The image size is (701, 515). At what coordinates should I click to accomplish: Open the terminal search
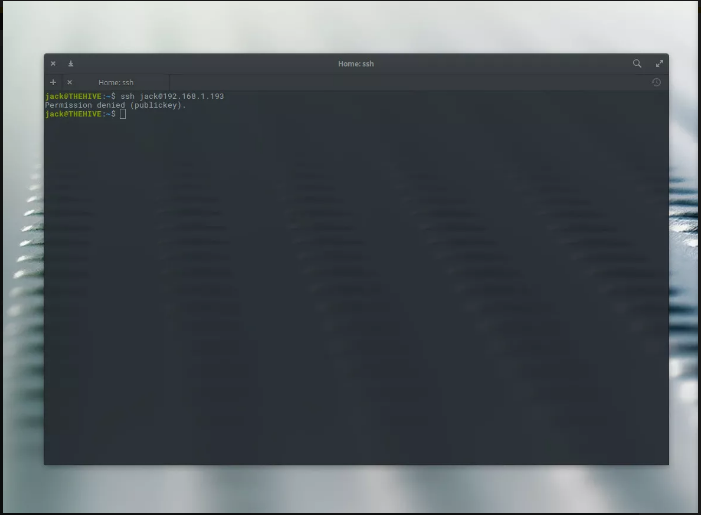637,63
